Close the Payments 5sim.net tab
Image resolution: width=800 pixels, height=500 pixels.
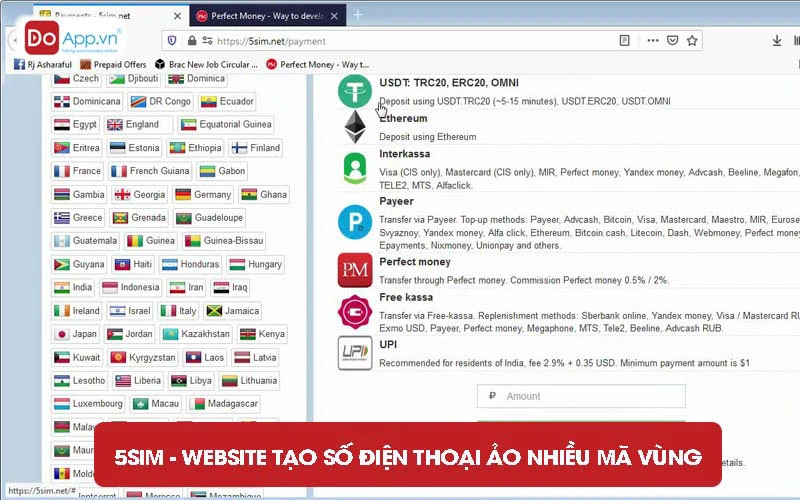click(177, 16)
